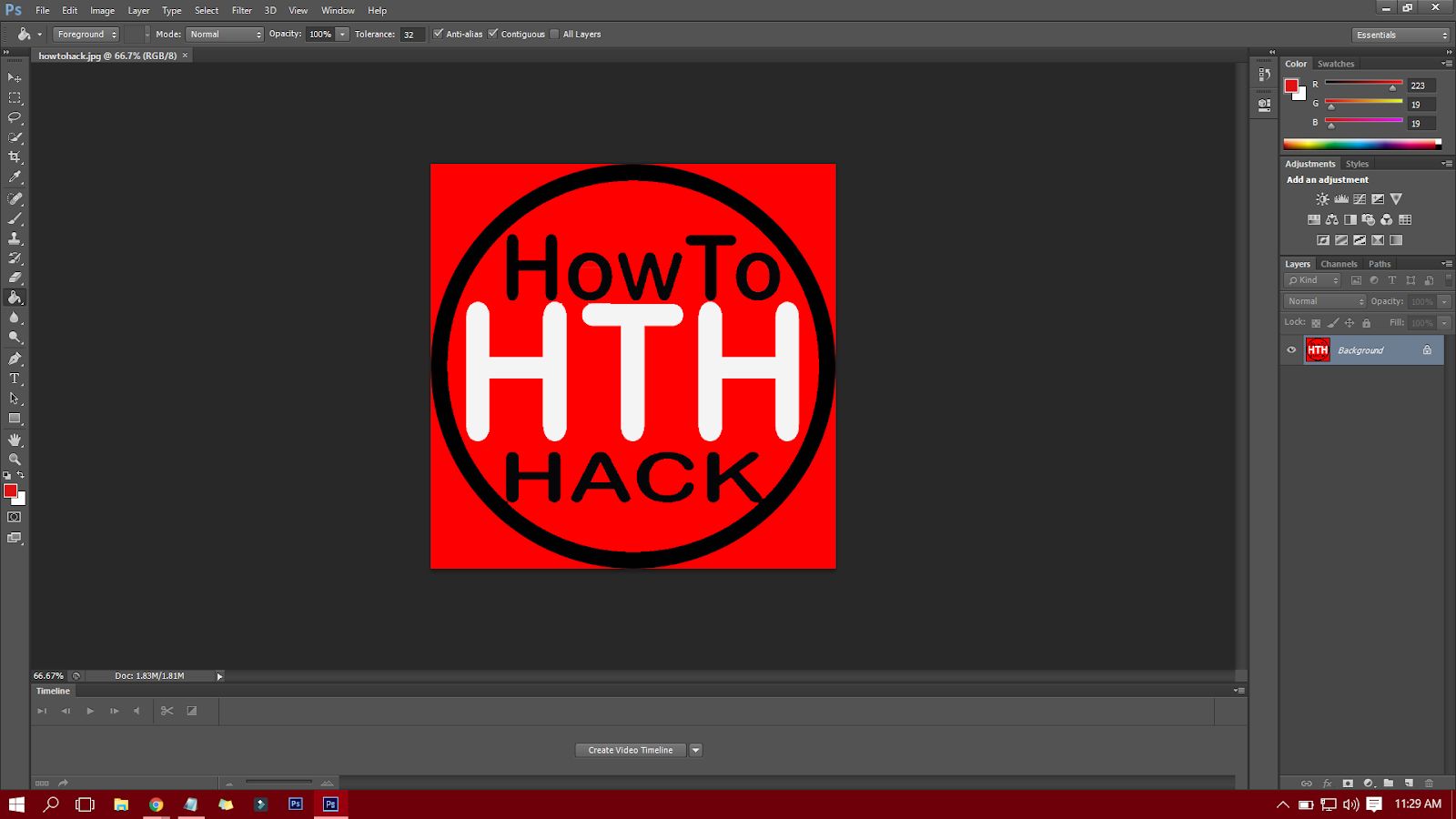This screenshot has height=819, width=1456.
Task: Select the Blur tool
Action: [x=15, y=318]
